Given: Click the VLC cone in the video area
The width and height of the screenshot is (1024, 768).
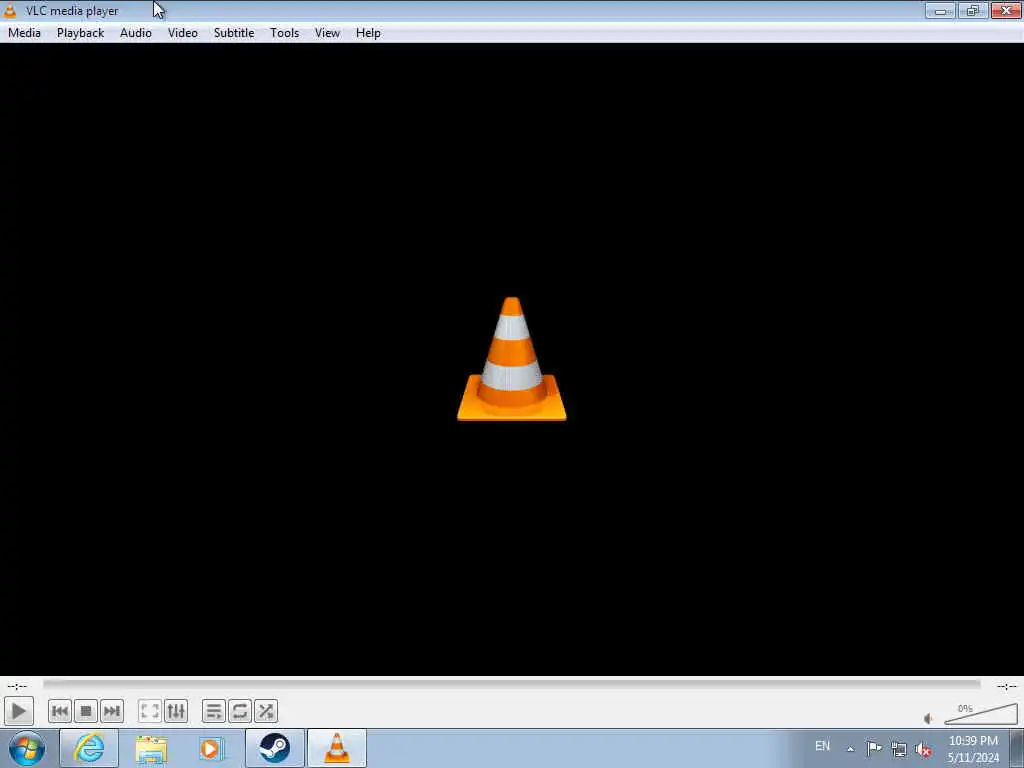Looking at the screenshot, I should coord(511,359).
